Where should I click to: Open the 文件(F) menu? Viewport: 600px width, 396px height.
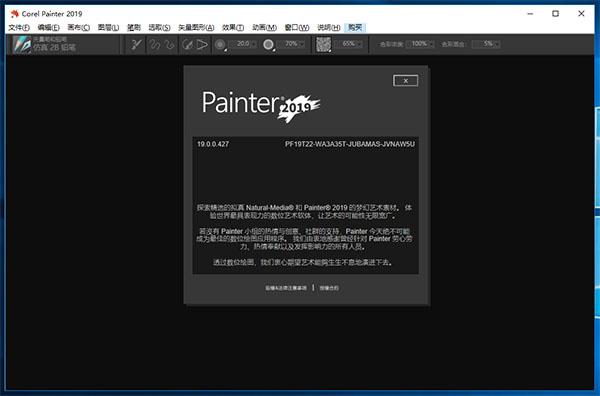click(19, 28)
